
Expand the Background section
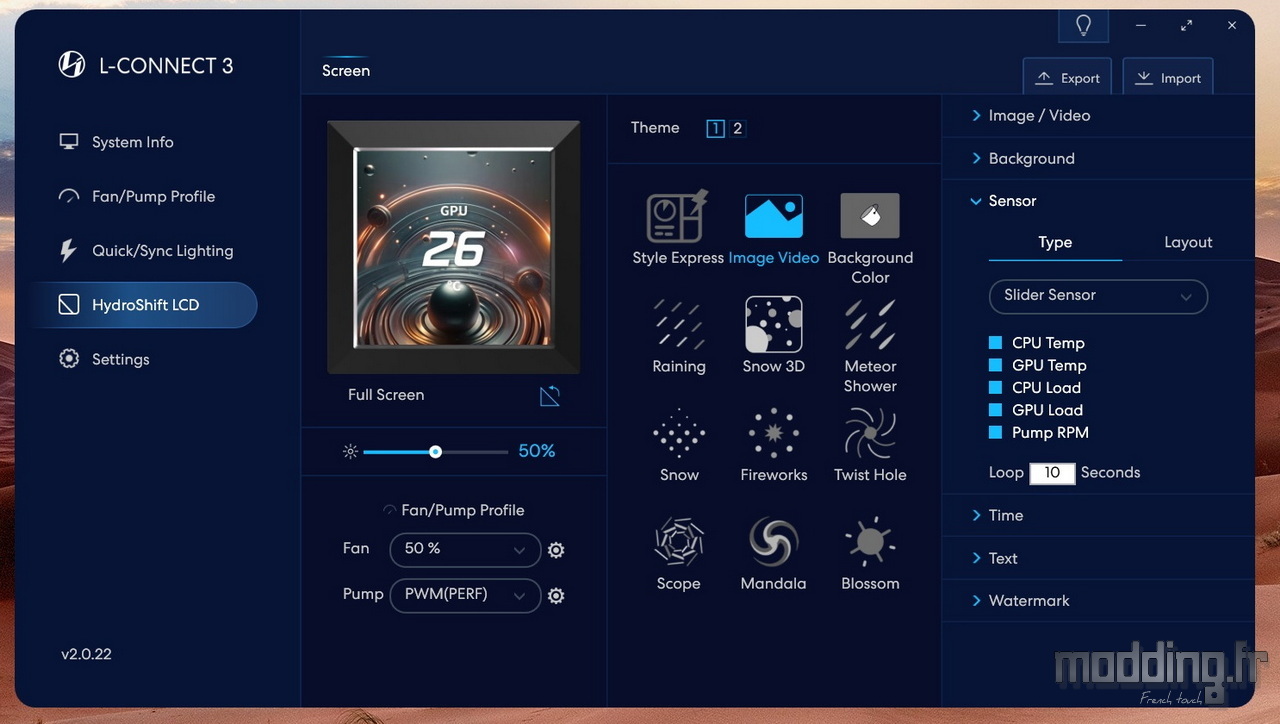(1098, 159)
